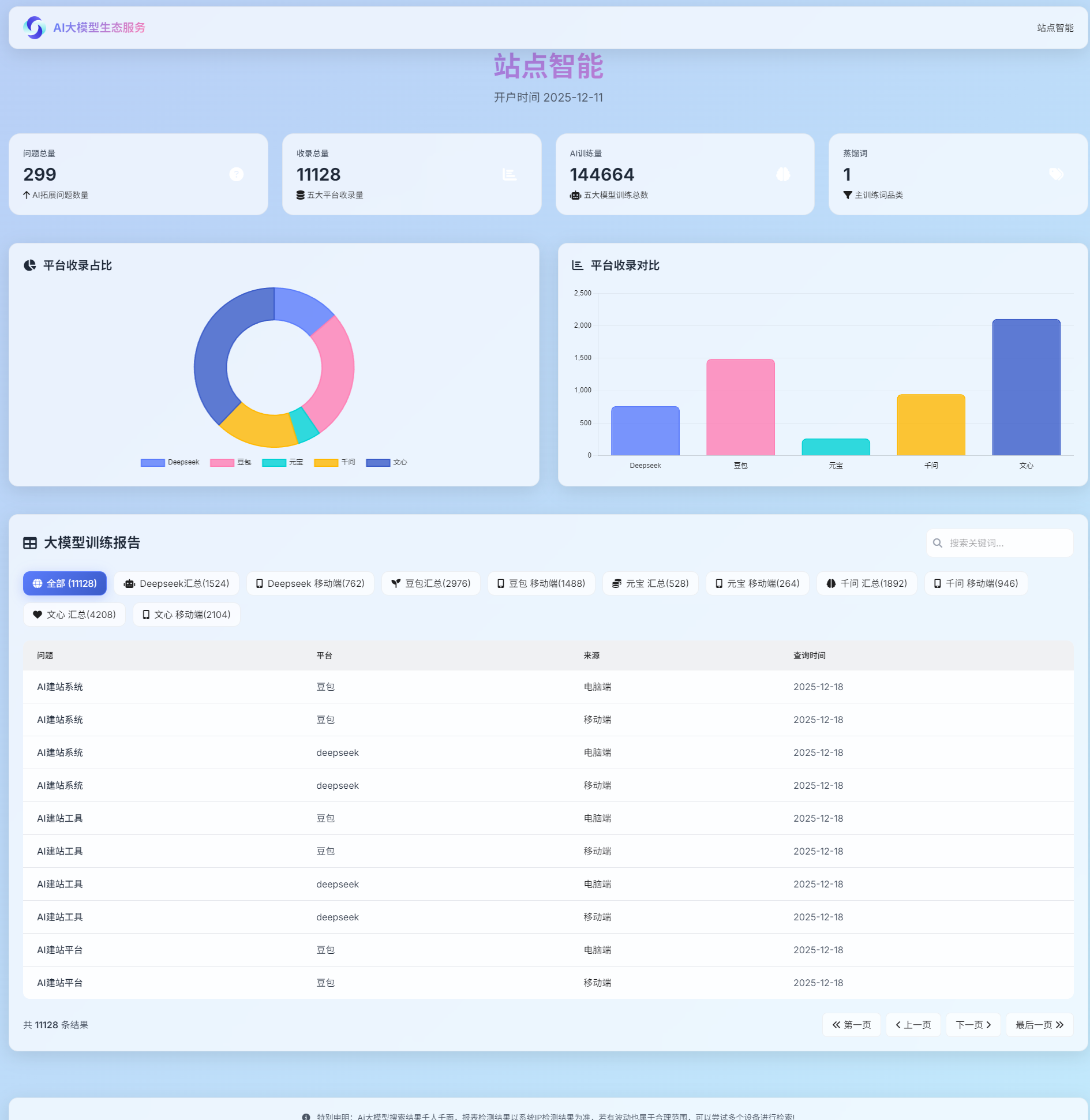Viewport: 1090px width, 1120px height.
Task: Click the 问题 column header
Action: click(x=45, y=655)
